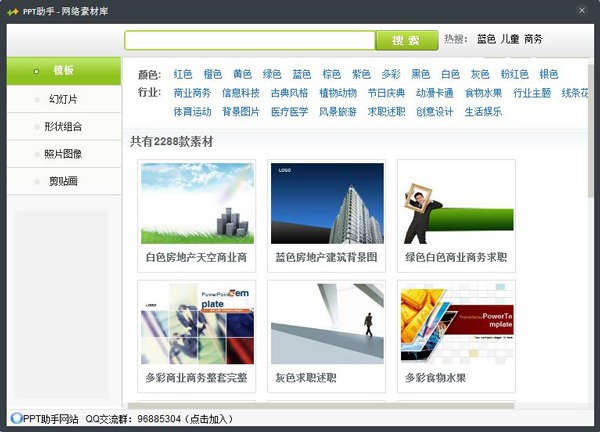Click the PPT助手 title bar logo icon

point(13,12)
